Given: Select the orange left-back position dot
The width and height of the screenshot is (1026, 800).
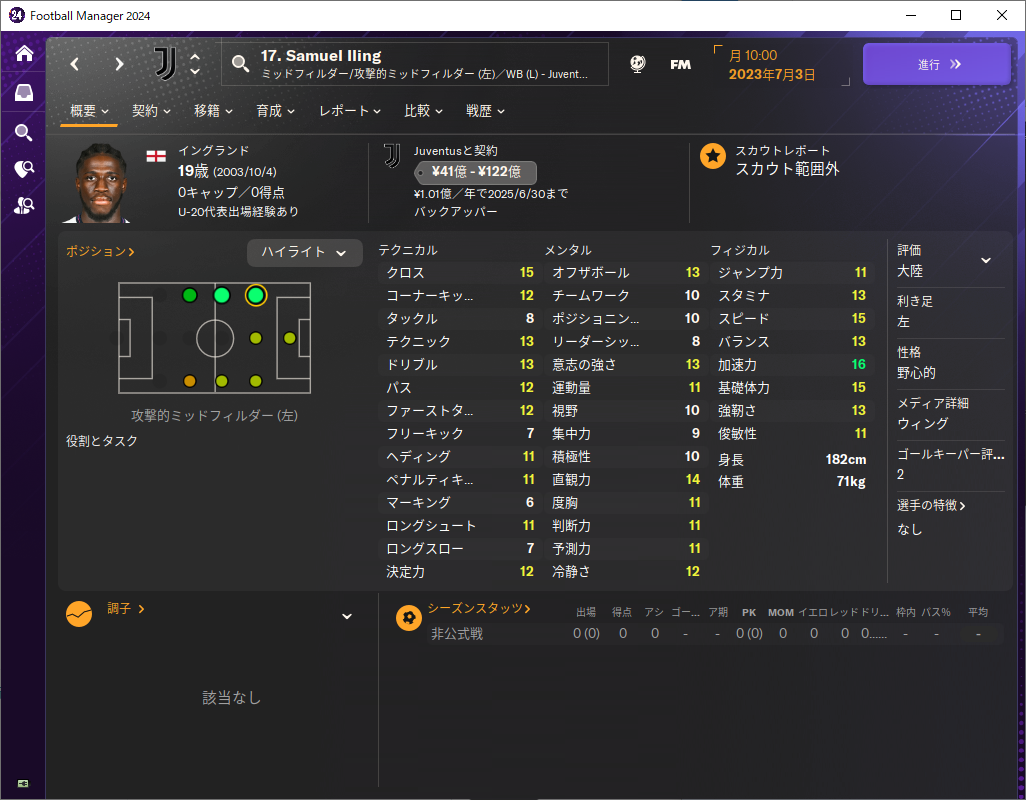Looking at the screenshot, I should tap(190, 381).
